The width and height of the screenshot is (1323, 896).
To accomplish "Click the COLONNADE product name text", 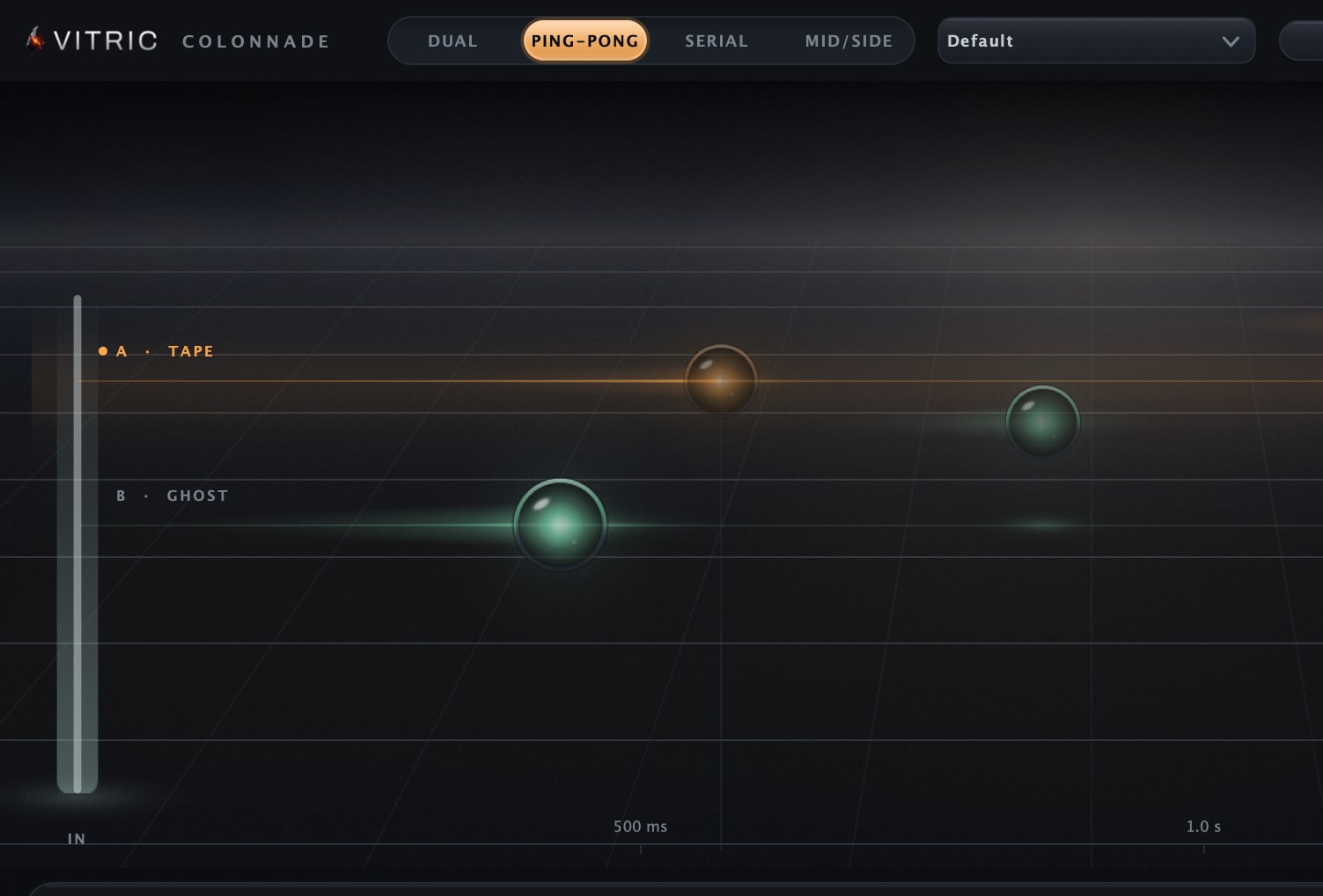I will pos(256,41).
